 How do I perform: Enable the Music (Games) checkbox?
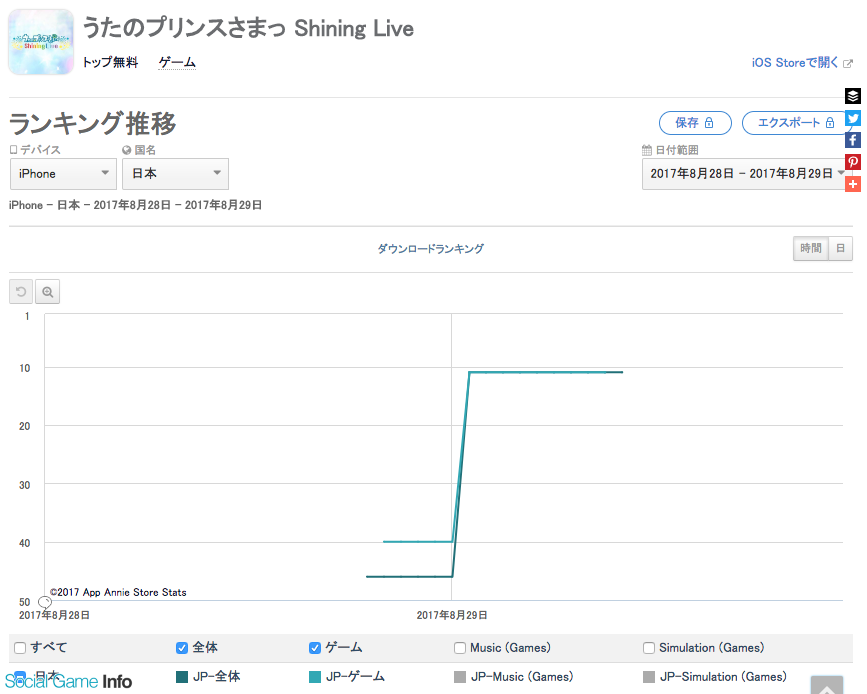pyautogui.click(x=459, y=648)
